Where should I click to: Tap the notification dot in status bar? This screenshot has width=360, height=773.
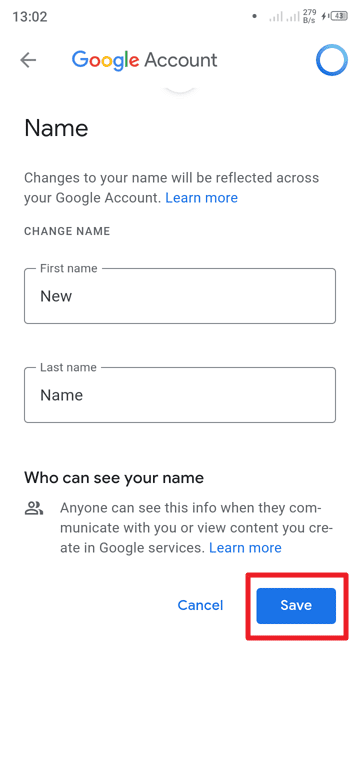(x=254, y=16)
